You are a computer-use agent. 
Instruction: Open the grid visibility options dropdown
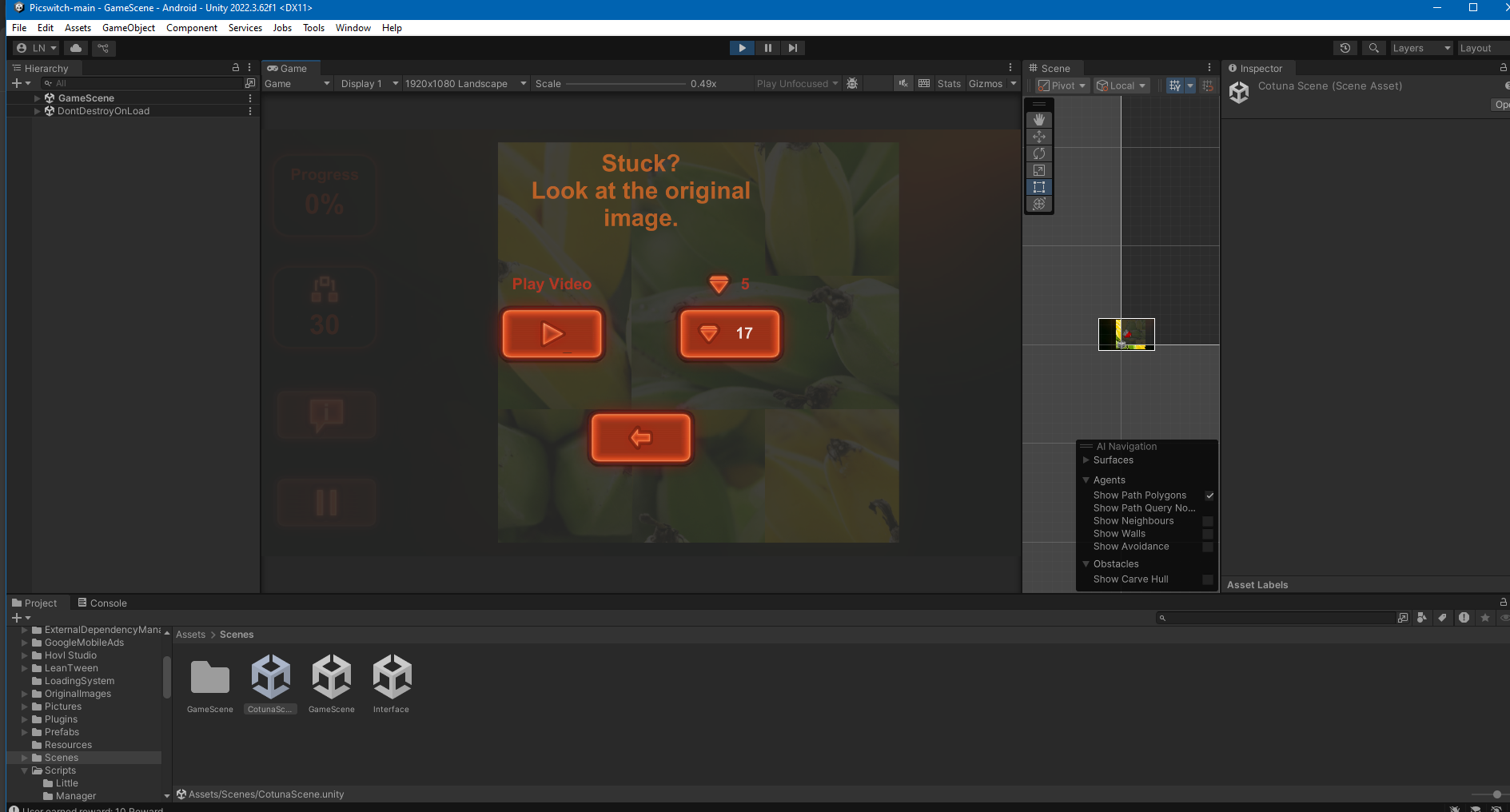pyautogui.click(x=1189, y=86)
